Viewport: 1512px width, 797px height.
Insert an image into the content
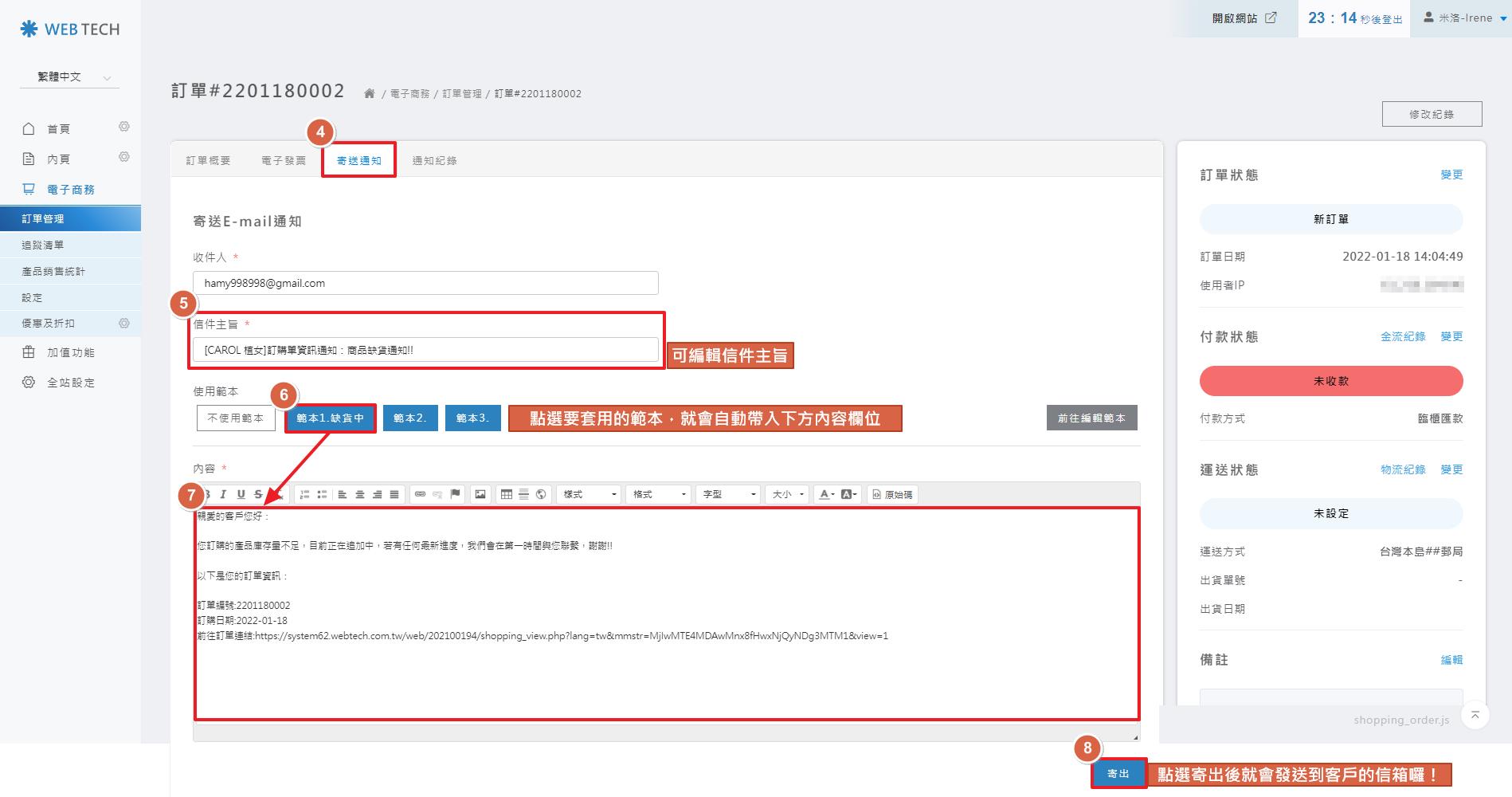tap(480, 495)
